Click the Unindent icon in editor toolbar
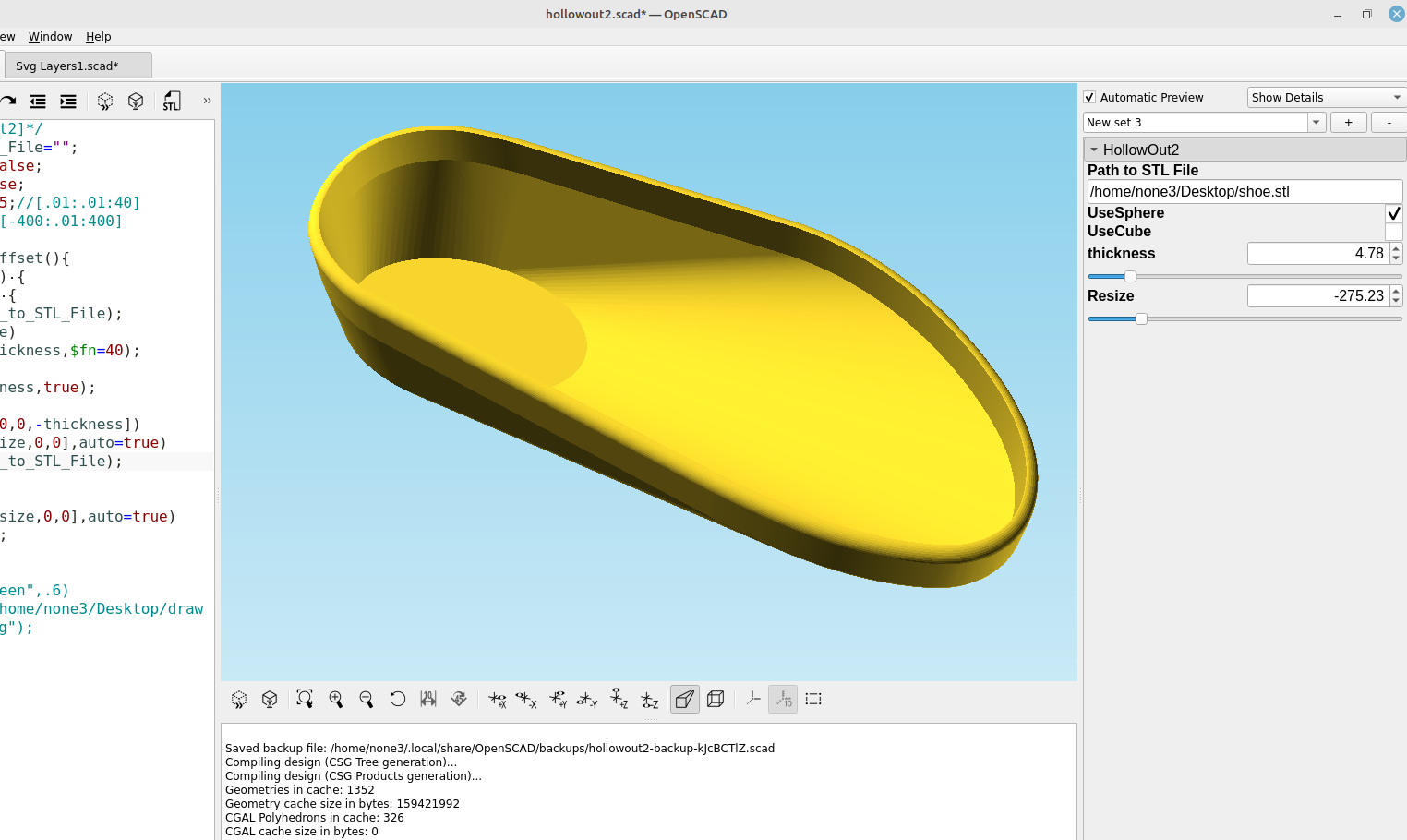The height and width of the screenshot is (840, 1407). [38, 102]
